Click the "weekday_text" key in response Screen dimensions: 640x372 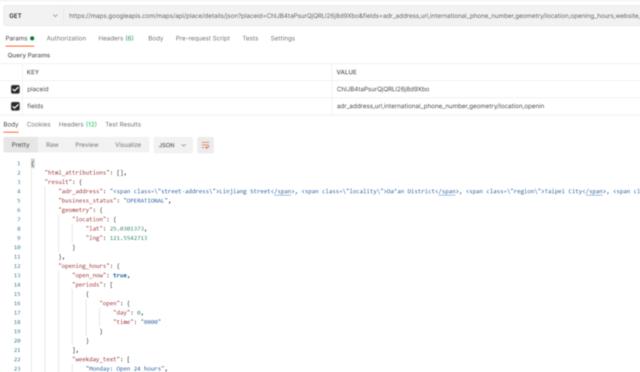[97, 359]
